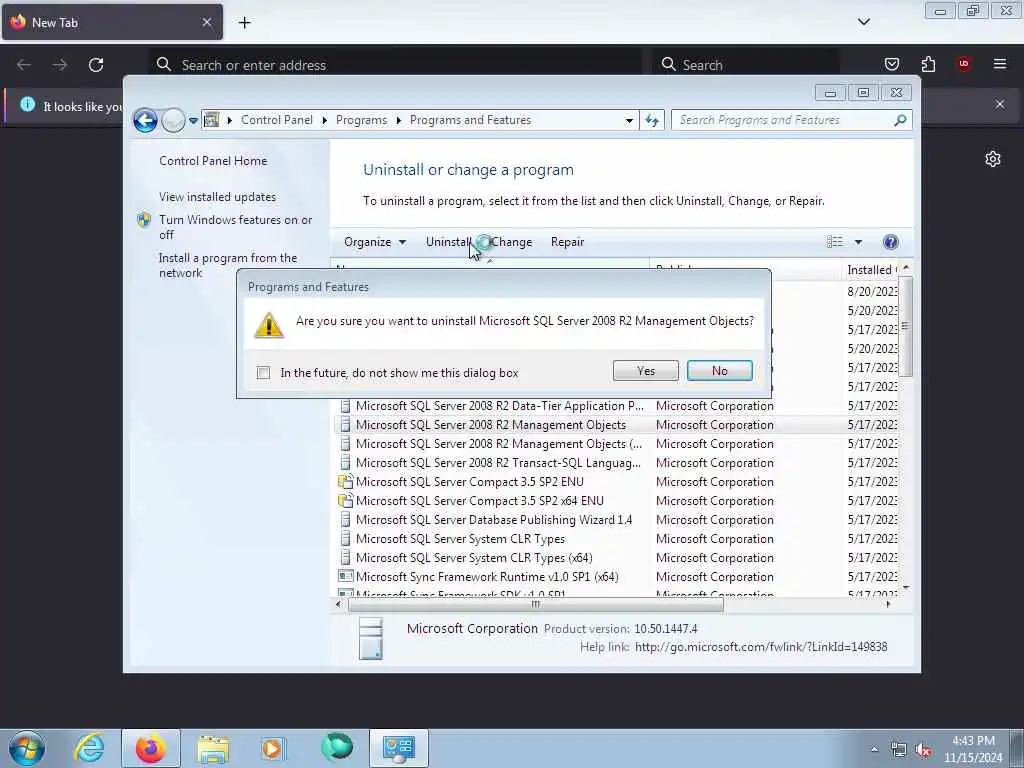Click Uninstall in the toolbar
Viewport: 1024px width, 768px height.
pos(448,242)
